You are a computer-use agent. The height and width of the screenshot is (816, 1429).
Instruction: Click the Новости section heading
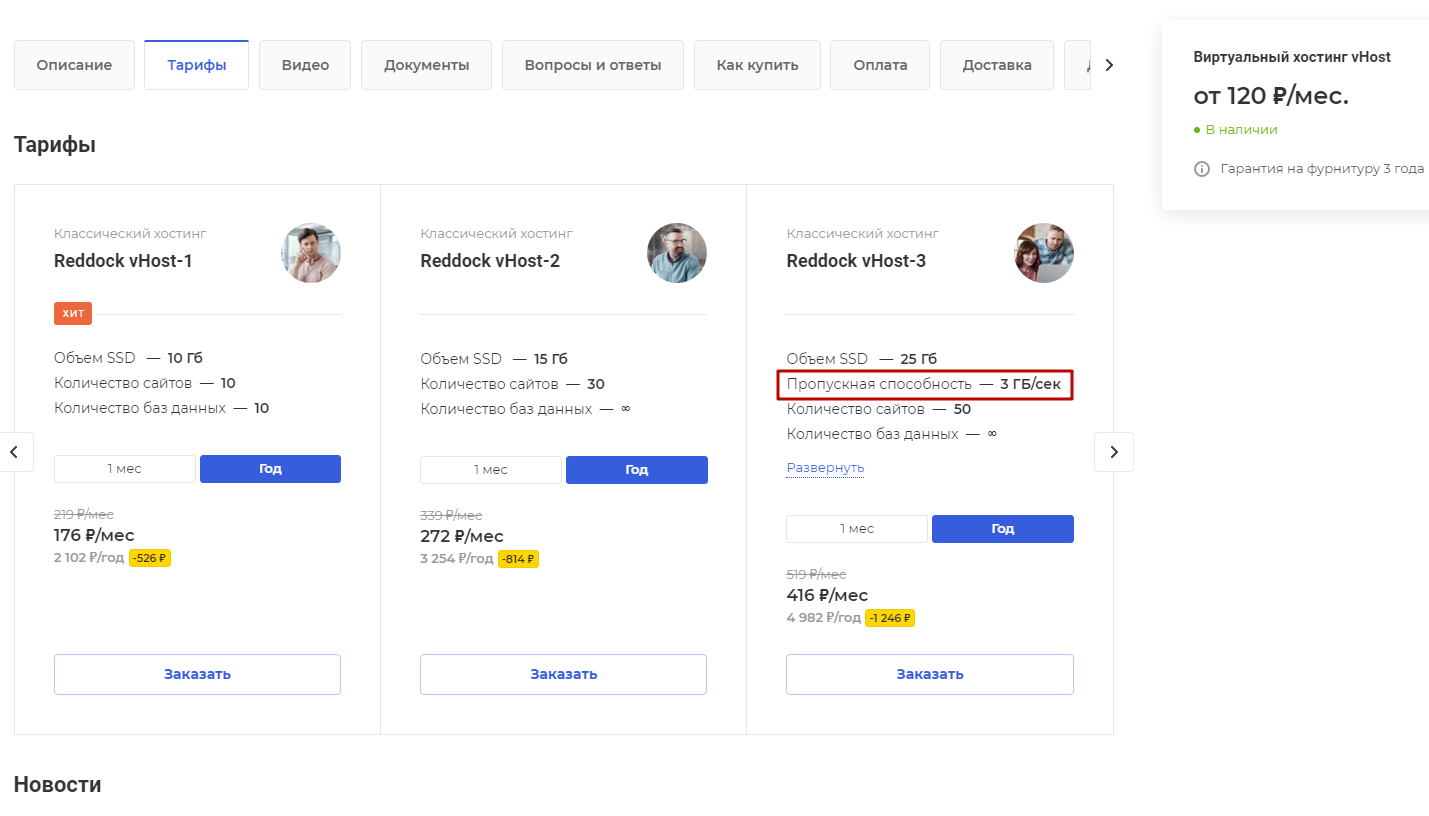tap(58, 785)
